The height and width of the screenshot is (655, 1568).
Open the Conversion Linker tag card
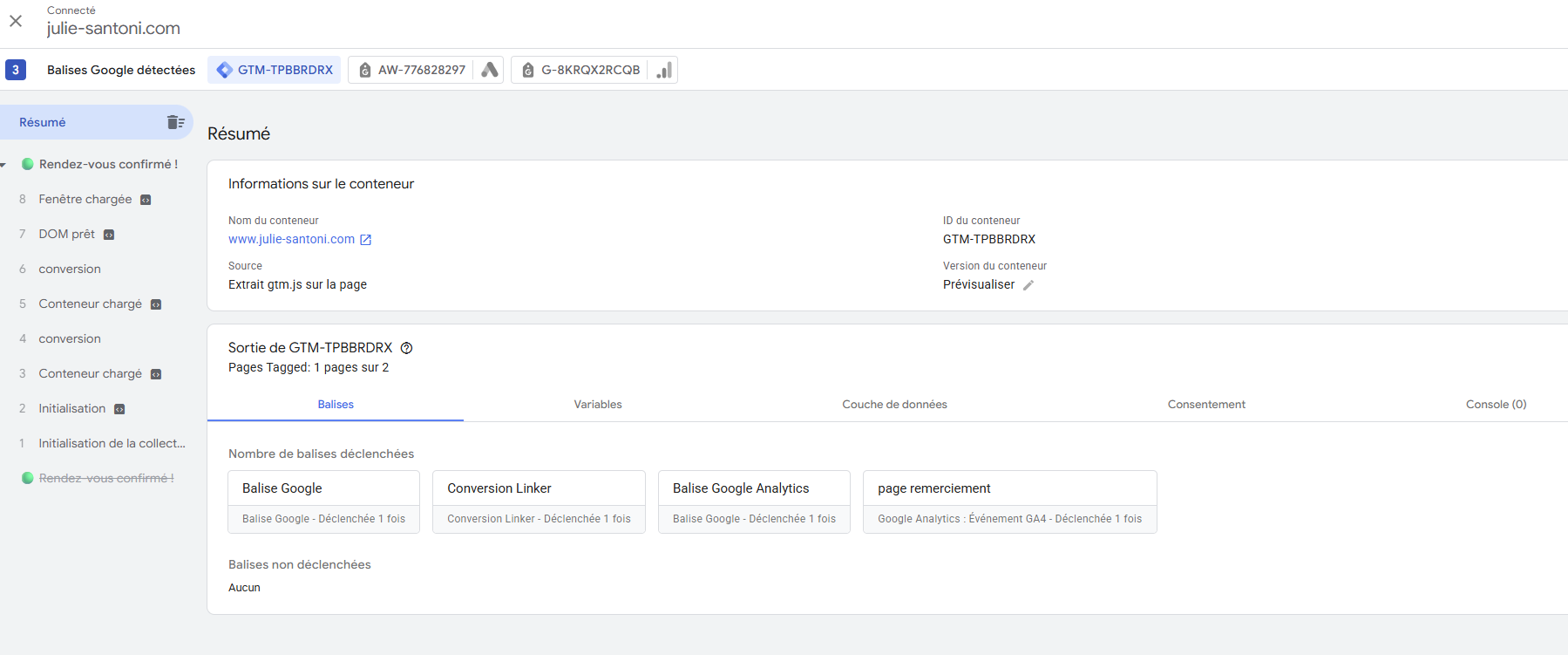coord(539,502)
